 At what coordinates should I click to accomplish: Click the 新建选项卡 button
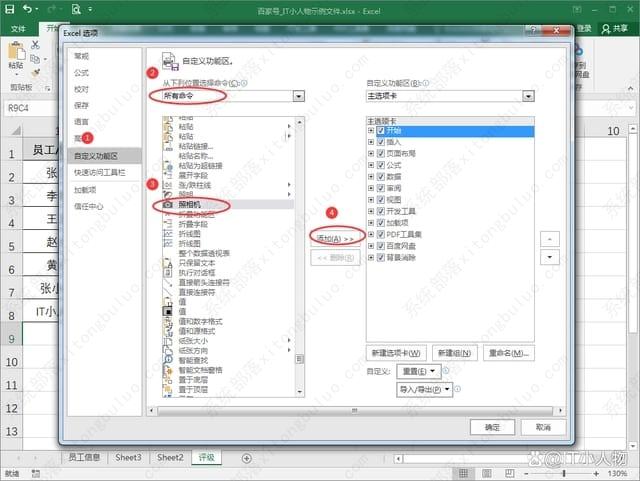pos(397,353)
